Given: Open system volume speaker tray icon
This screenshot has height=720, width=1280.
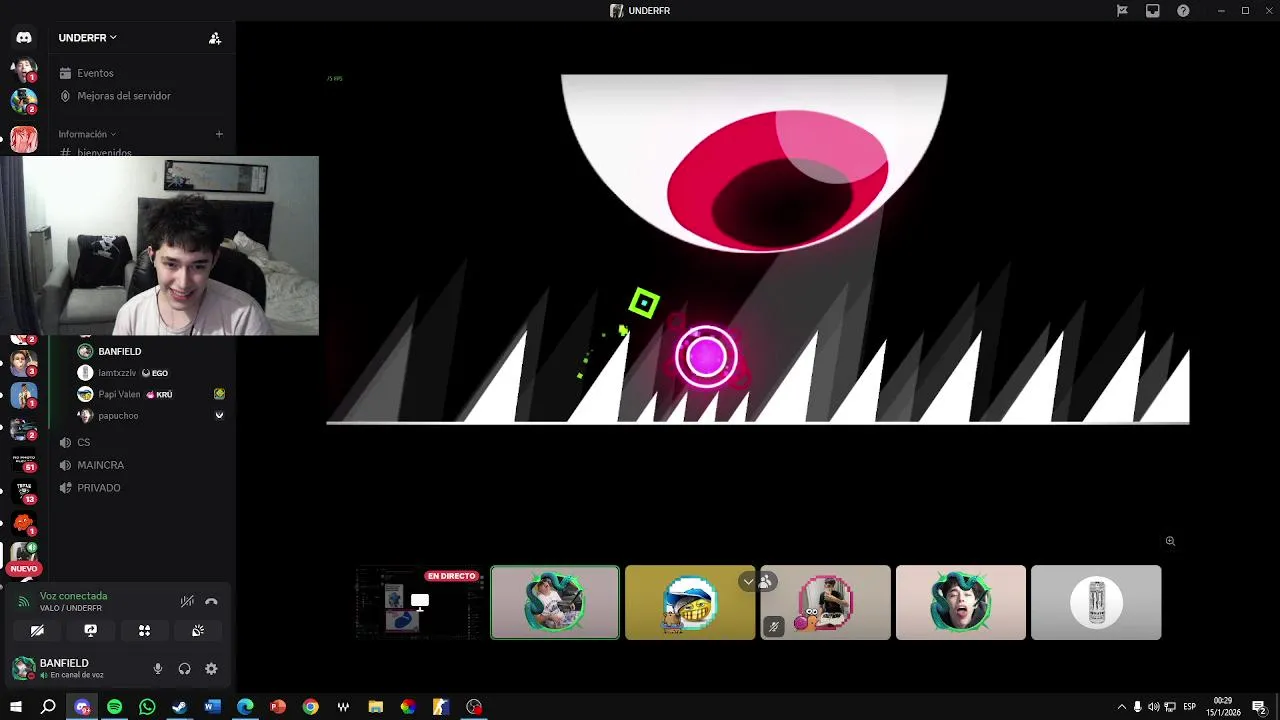Looking at the screenshot, I should (x=1153, y=707).
